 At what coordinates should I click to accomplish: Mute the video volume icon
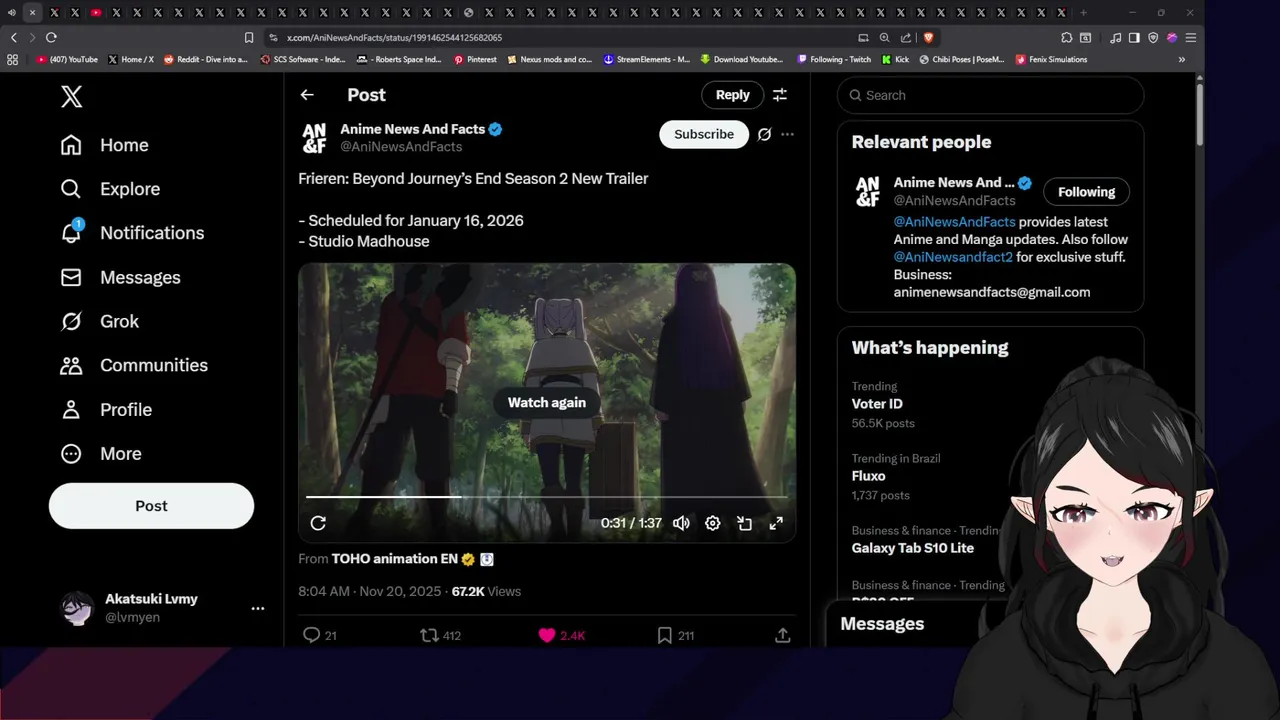[x=681, y=523]
